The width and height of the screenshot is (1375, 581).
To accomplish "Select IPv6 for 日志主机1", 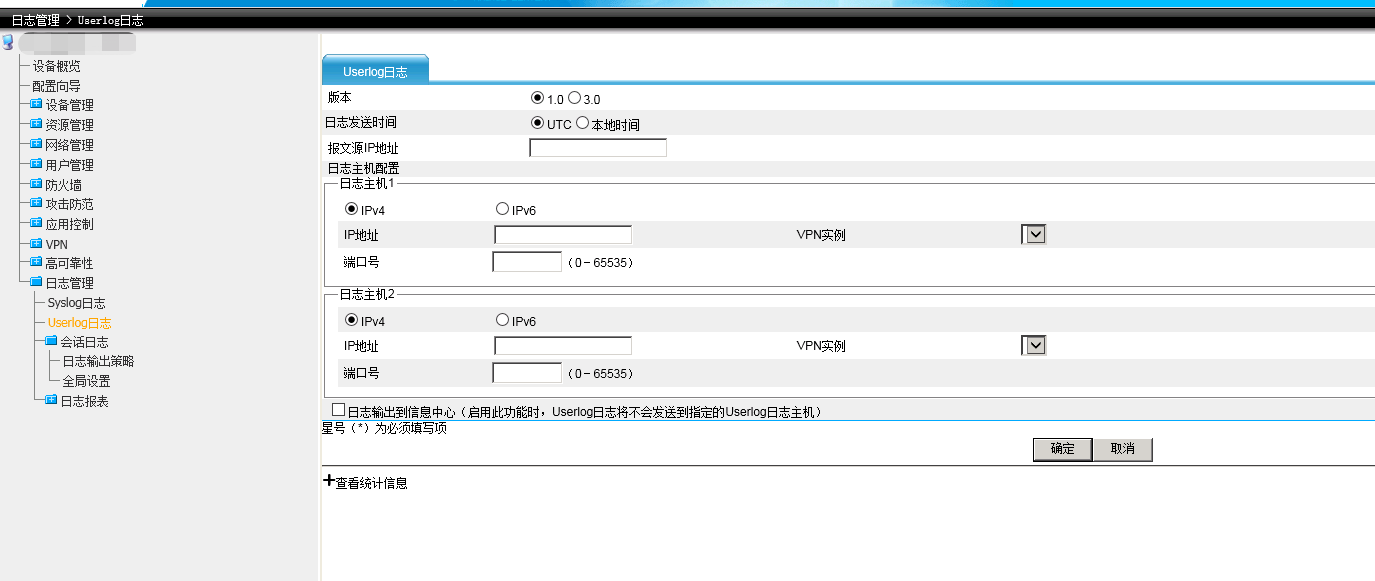I will pyautogui.click(x=502, y=209).
